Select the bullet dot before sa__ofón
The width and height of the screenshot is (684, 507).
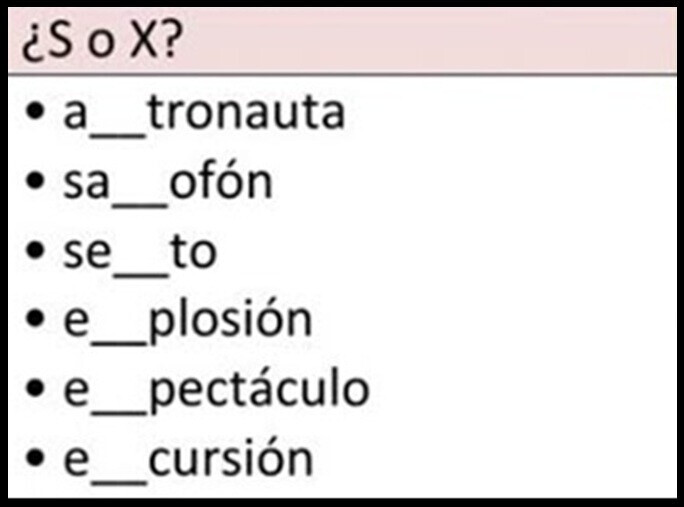tap(35, 181)
